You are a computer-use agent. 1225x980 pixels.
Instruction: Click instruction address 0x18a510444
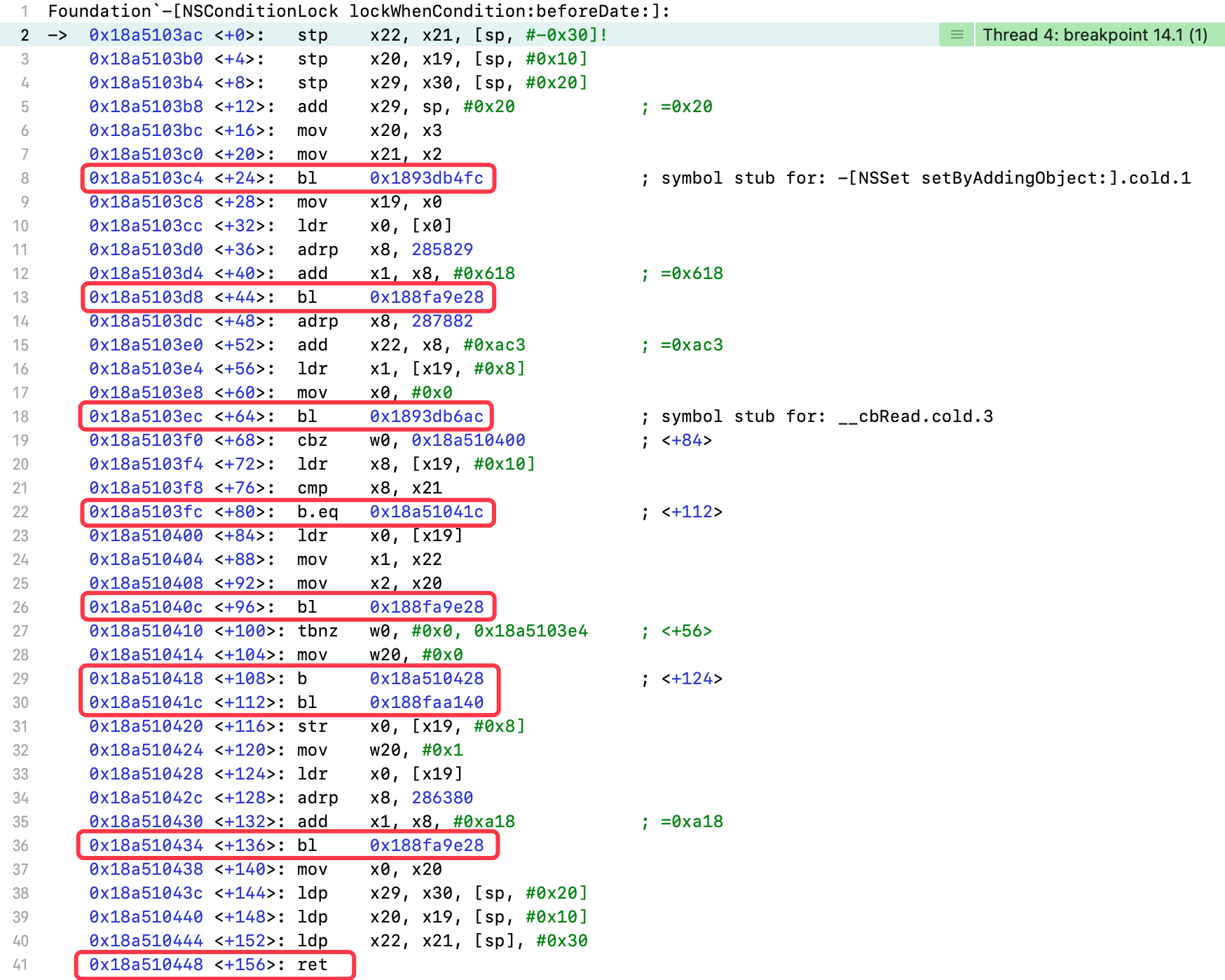click(146, 941)
